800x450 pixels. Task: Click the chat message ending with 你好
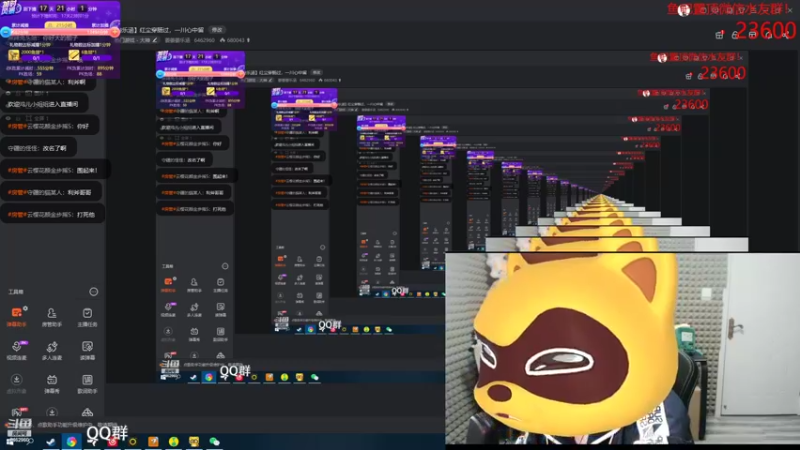pyautogui.click(x=49, y=126)
